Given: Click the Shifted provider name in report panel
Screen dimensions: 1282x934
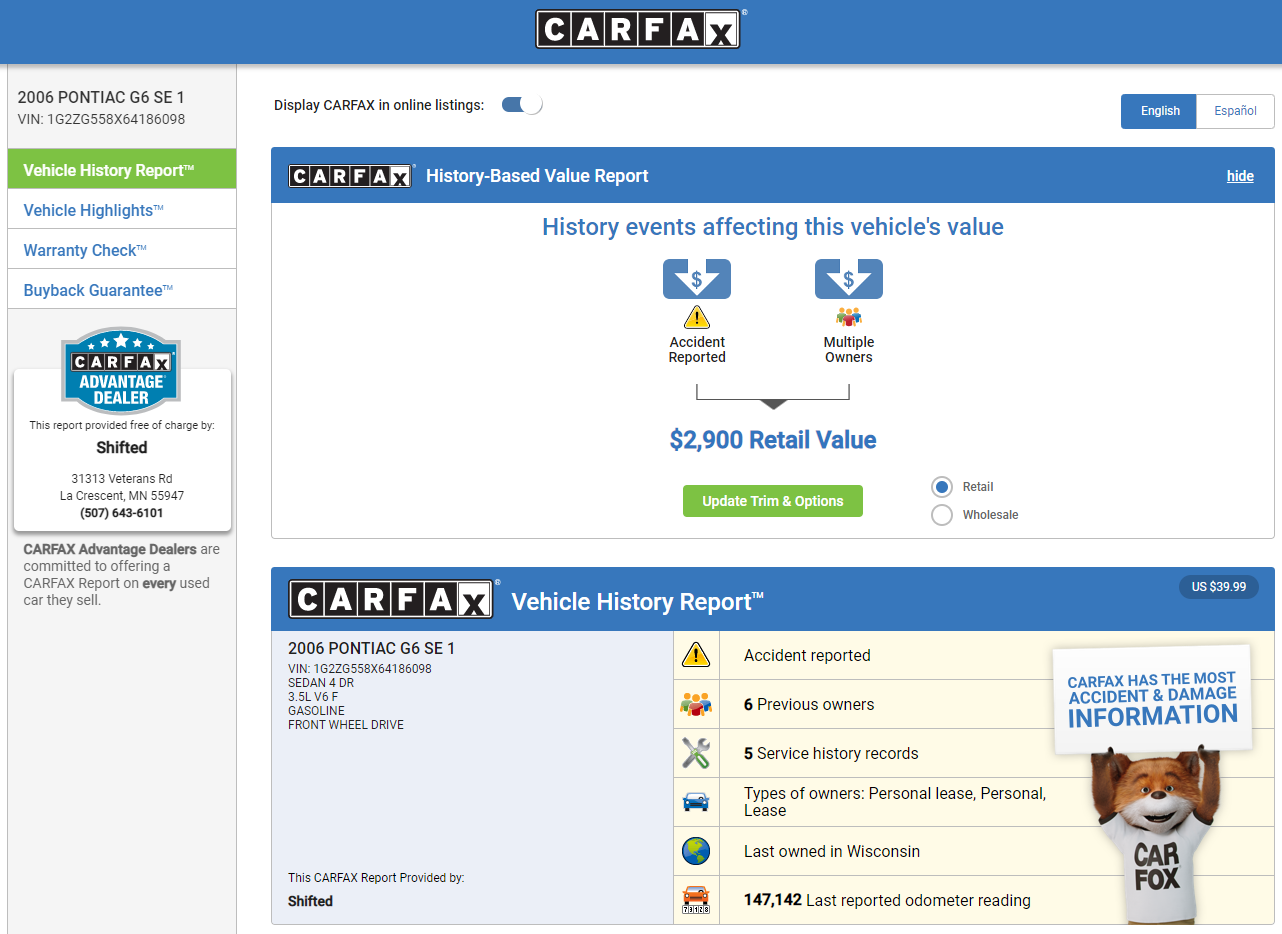Looking at the screenshot, I should (x=310, y=901).
